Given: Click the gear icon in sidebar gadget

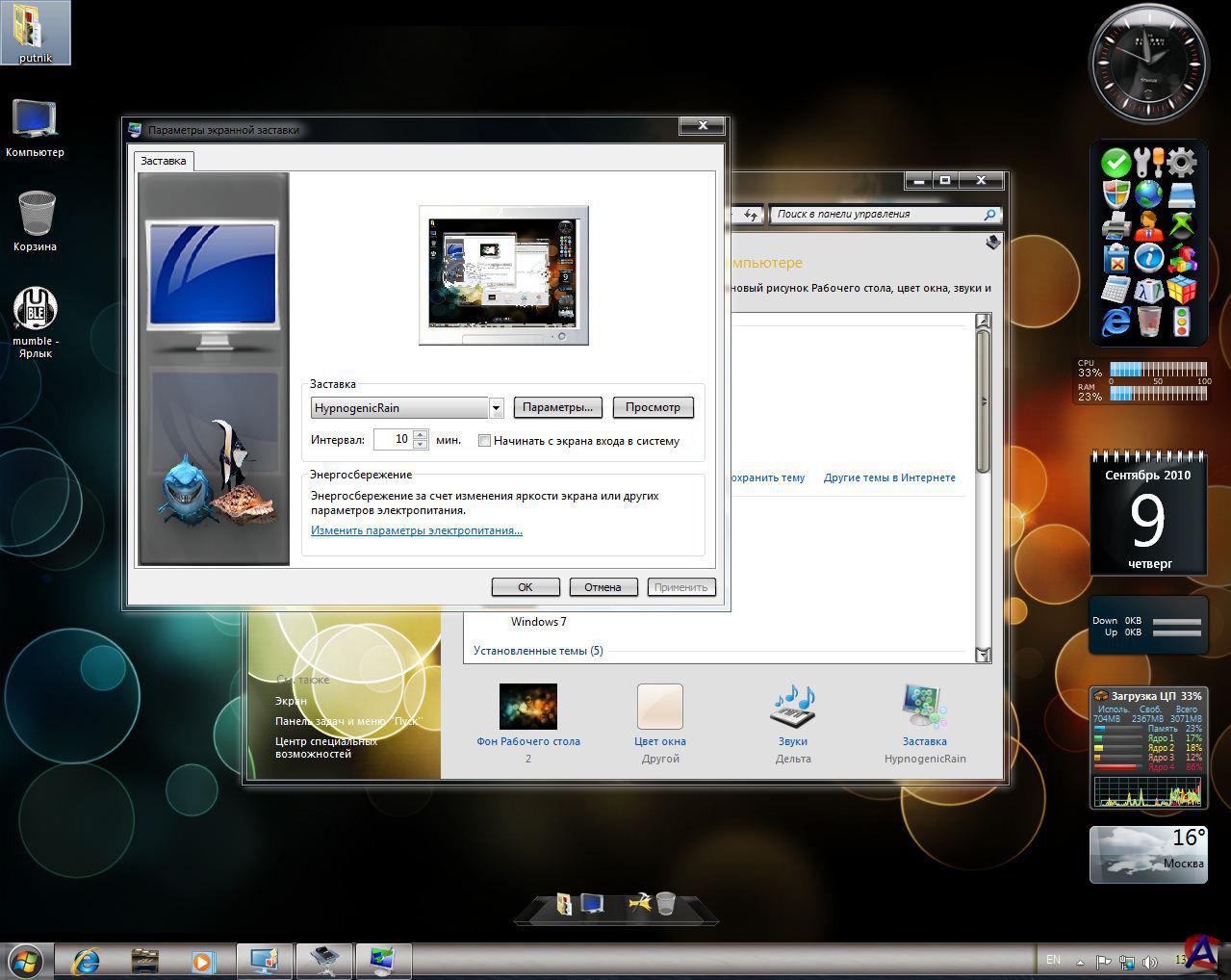Looking at the screenshot, I should pyautogui.click(x=1181, y=162).
